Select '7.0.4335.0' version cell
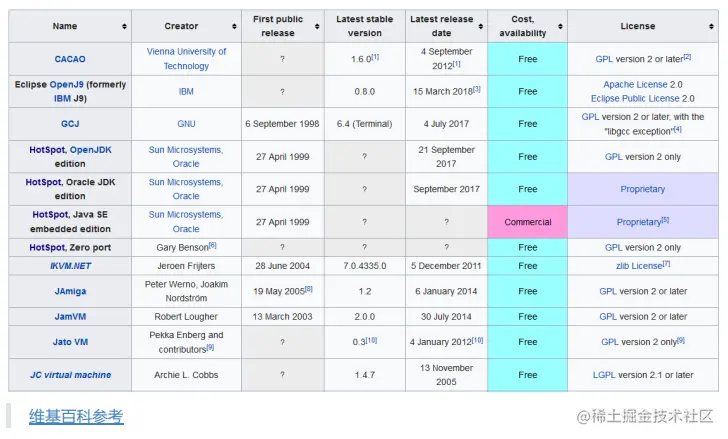Image resolution: width=728 pixels, height=439 pixels. point(364,266)
